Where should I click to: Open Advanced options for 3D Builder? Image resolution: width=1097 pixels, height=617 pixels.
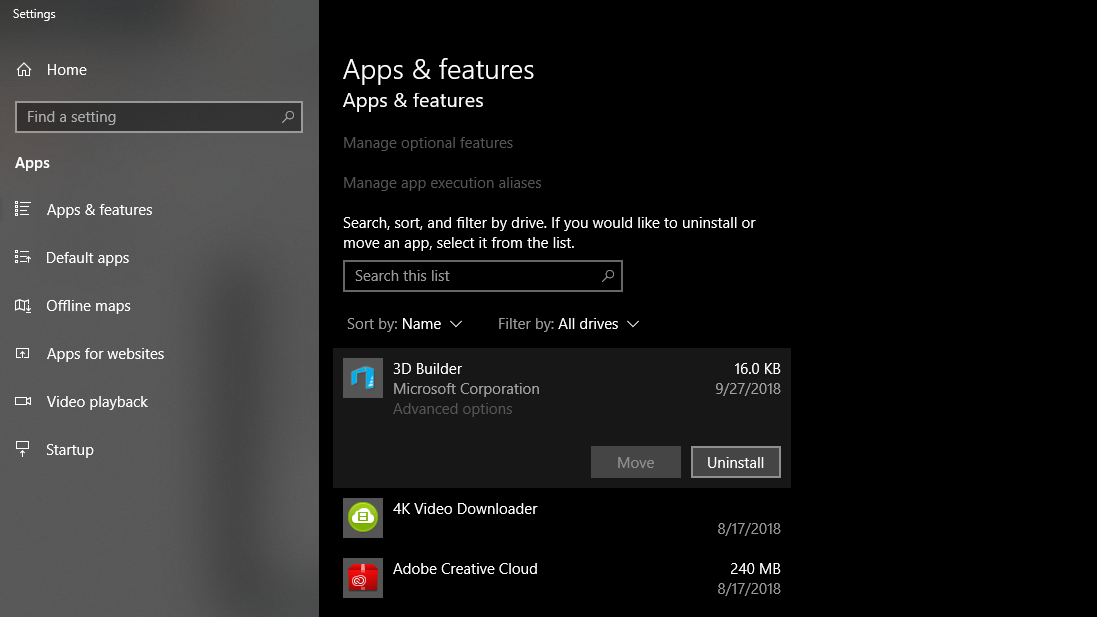pos(452,409)
